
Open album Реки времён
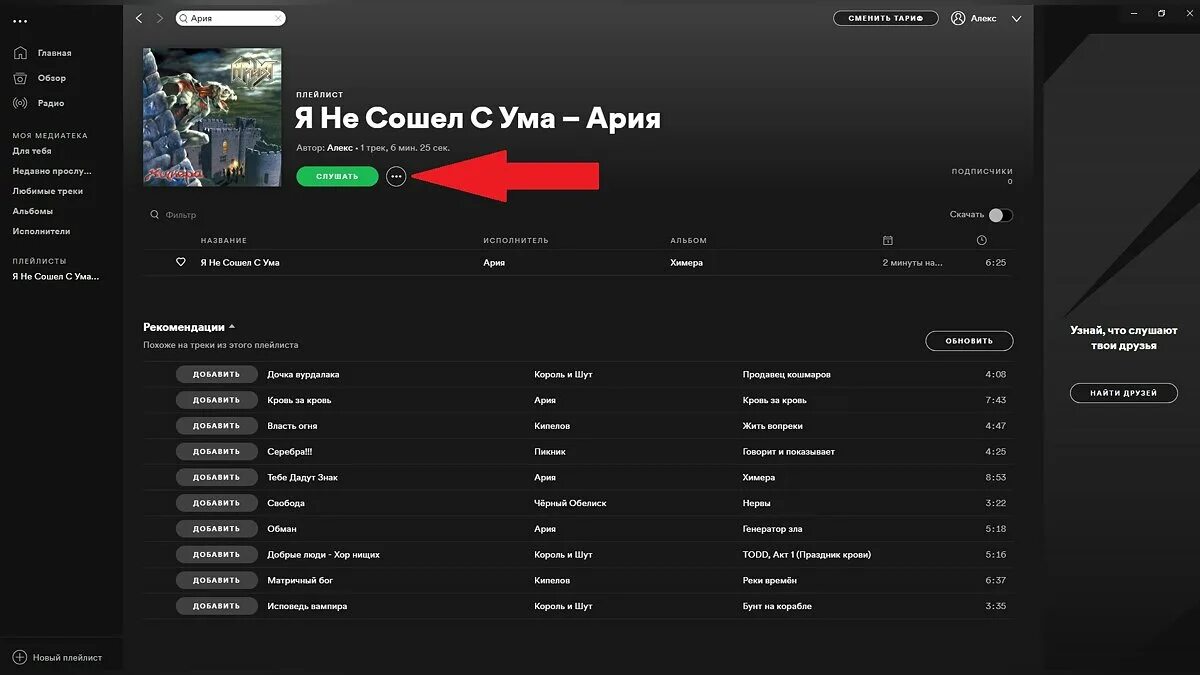pyautogui.click(x=770, y=580)
